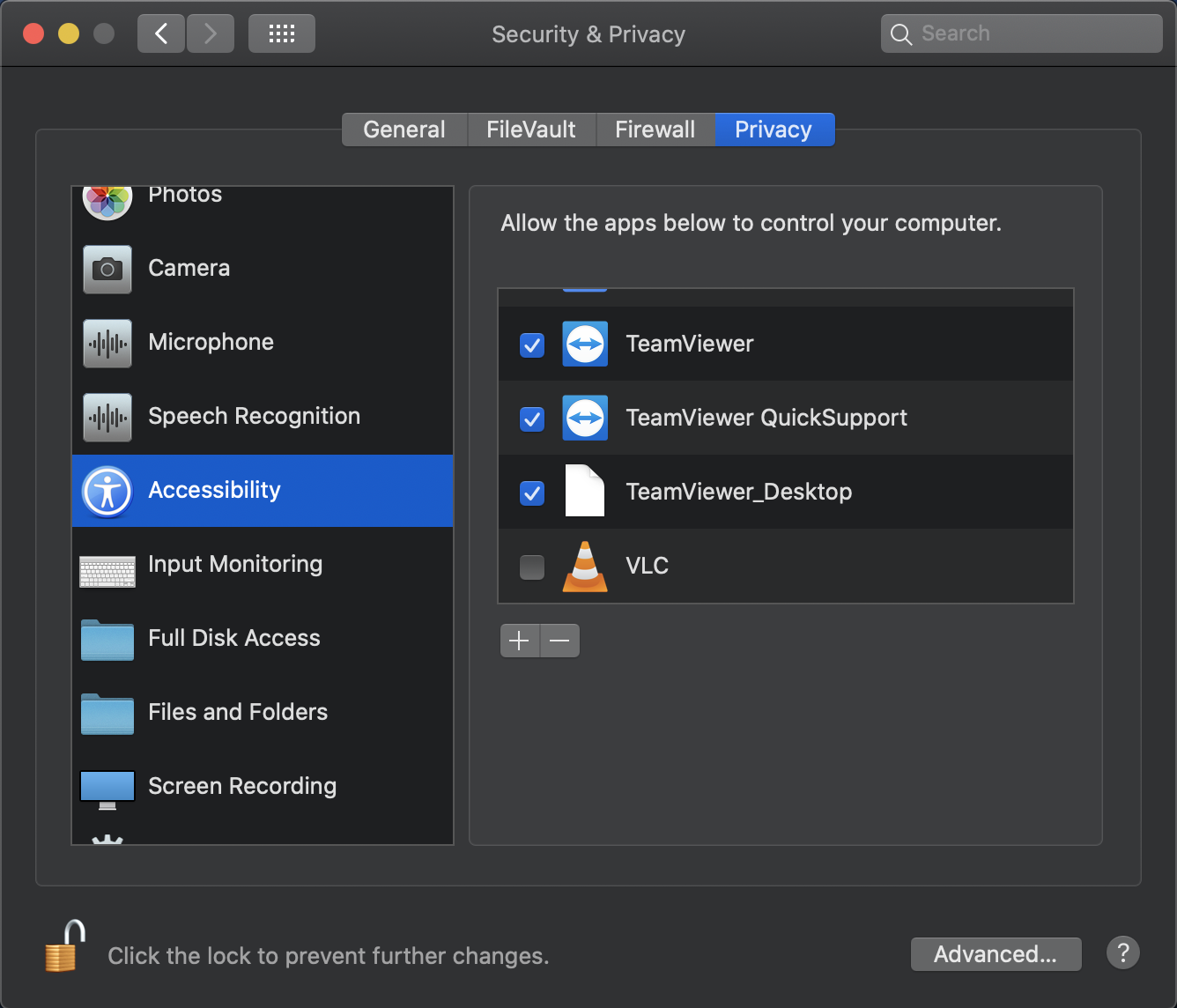Click the Camera icon in sidebar

pyautogui.click(x=107, y=269)
